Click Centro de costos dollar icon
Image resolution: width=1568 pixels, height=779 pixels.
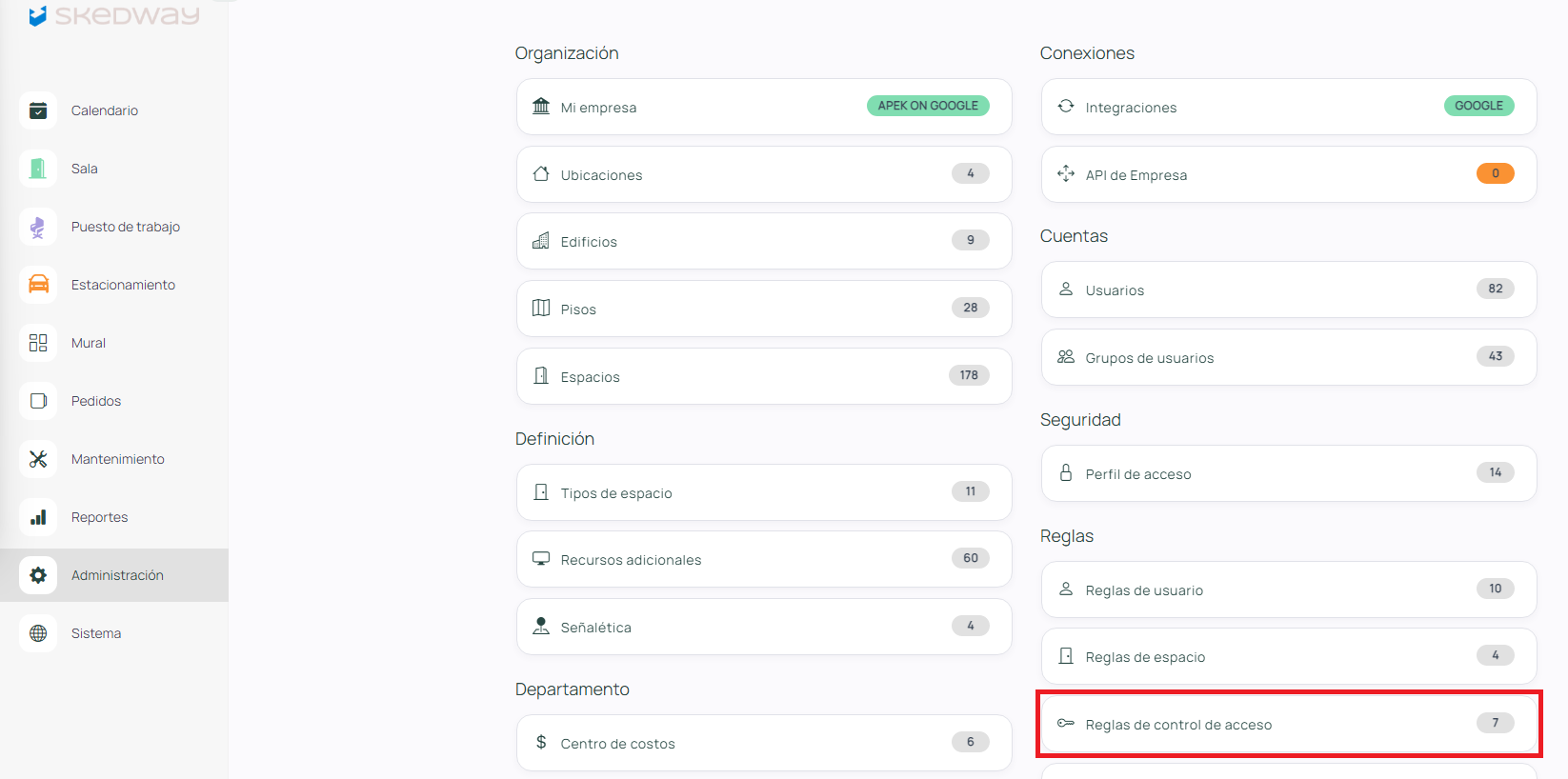pyautogui.click(x=541, y=743)
